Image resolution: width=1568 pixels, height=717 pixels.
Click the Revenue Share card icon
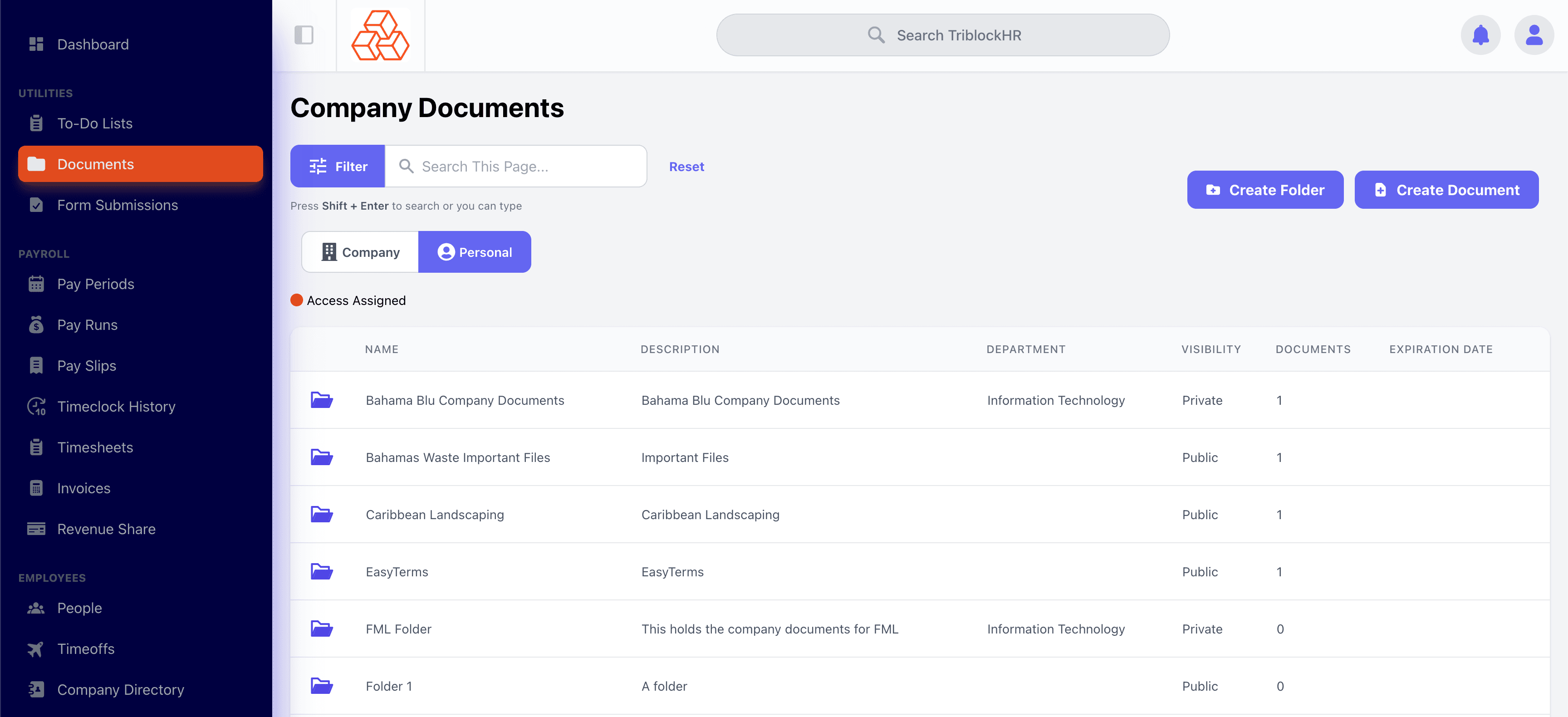36,529
